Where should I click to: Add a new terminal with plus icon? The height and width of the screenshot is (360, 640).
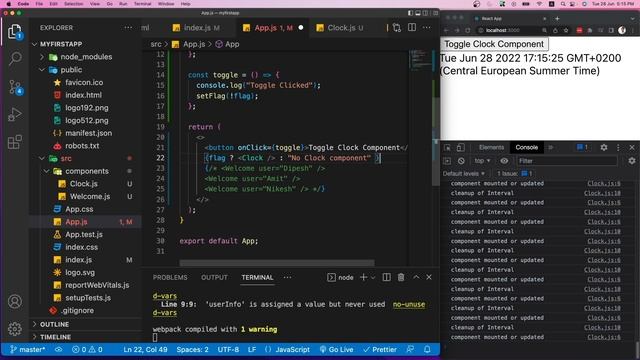(363, 277)
